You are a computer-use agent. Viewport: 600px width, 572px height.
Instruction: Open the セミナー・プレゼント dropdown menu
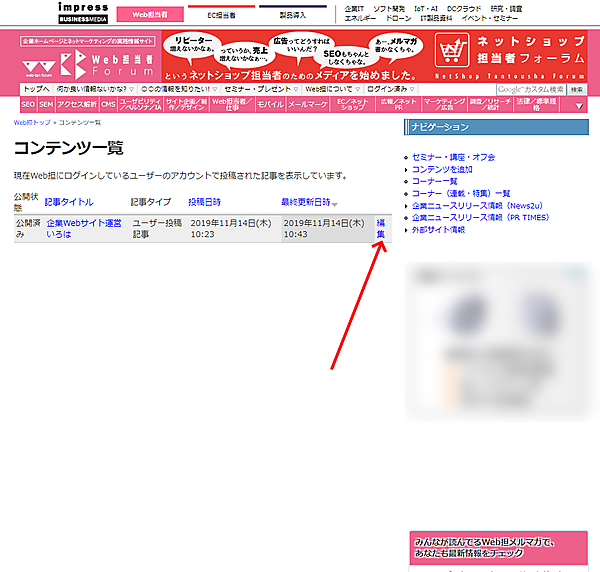261,89
